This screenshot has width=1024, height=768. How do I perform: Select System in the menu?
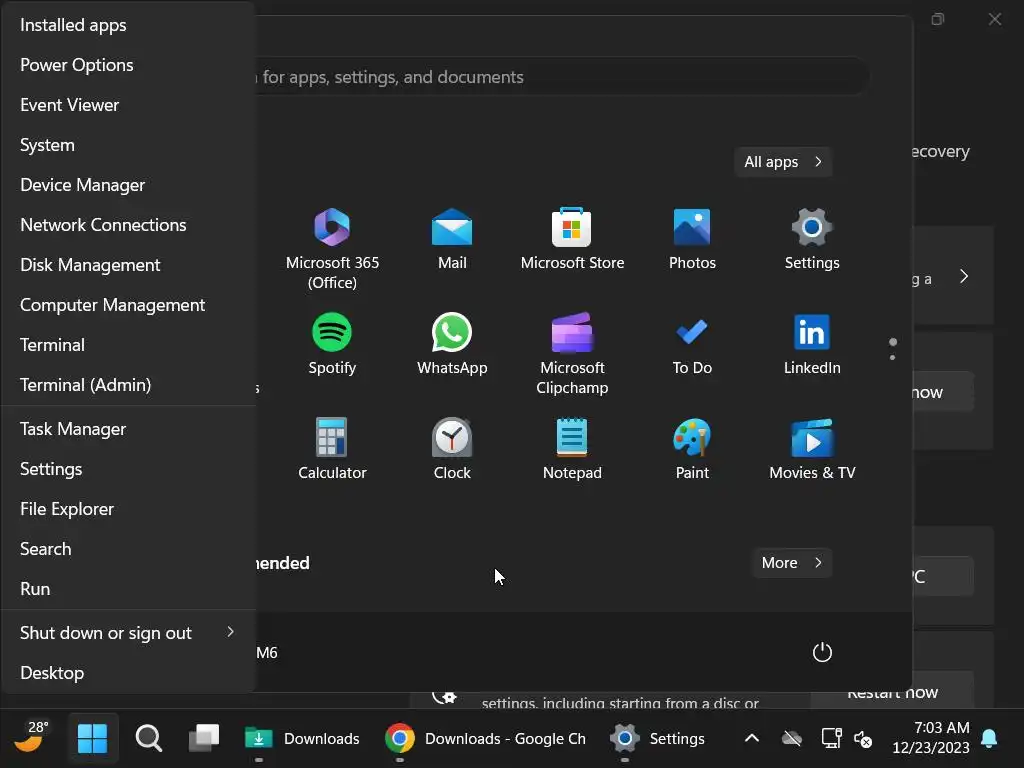(128, 144)
